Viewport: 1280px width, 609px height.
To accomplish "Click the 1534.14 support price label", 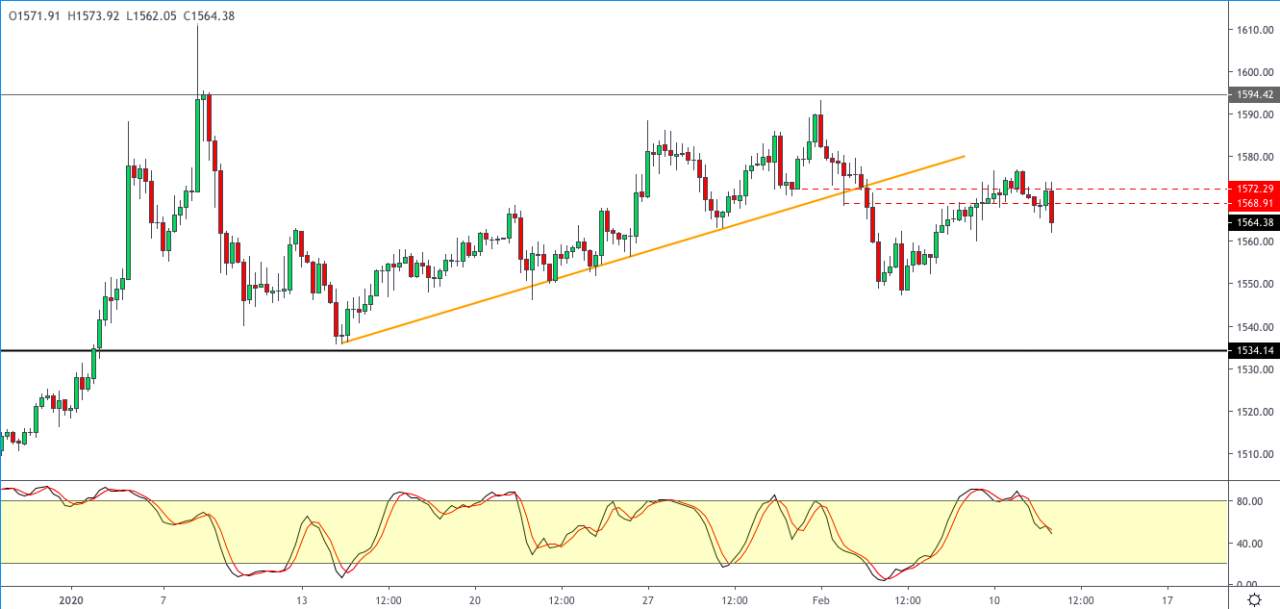I will [x=1254, y=350].
